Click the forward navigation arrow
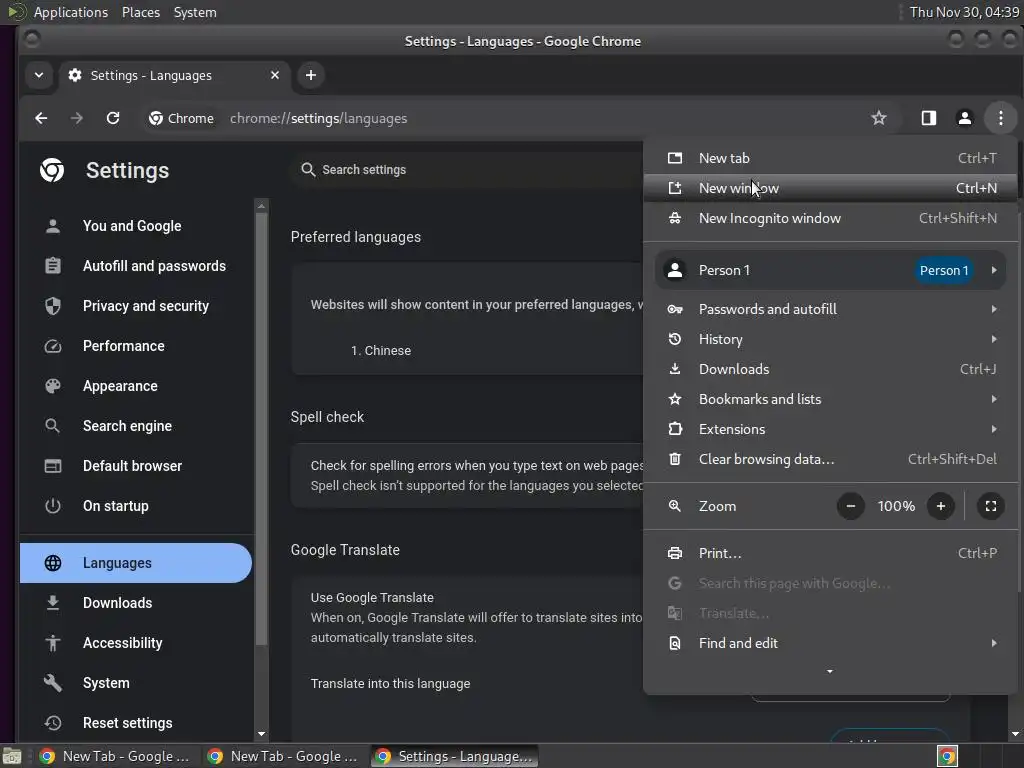Screen dimensions: 1024x768 coord(76,118)
